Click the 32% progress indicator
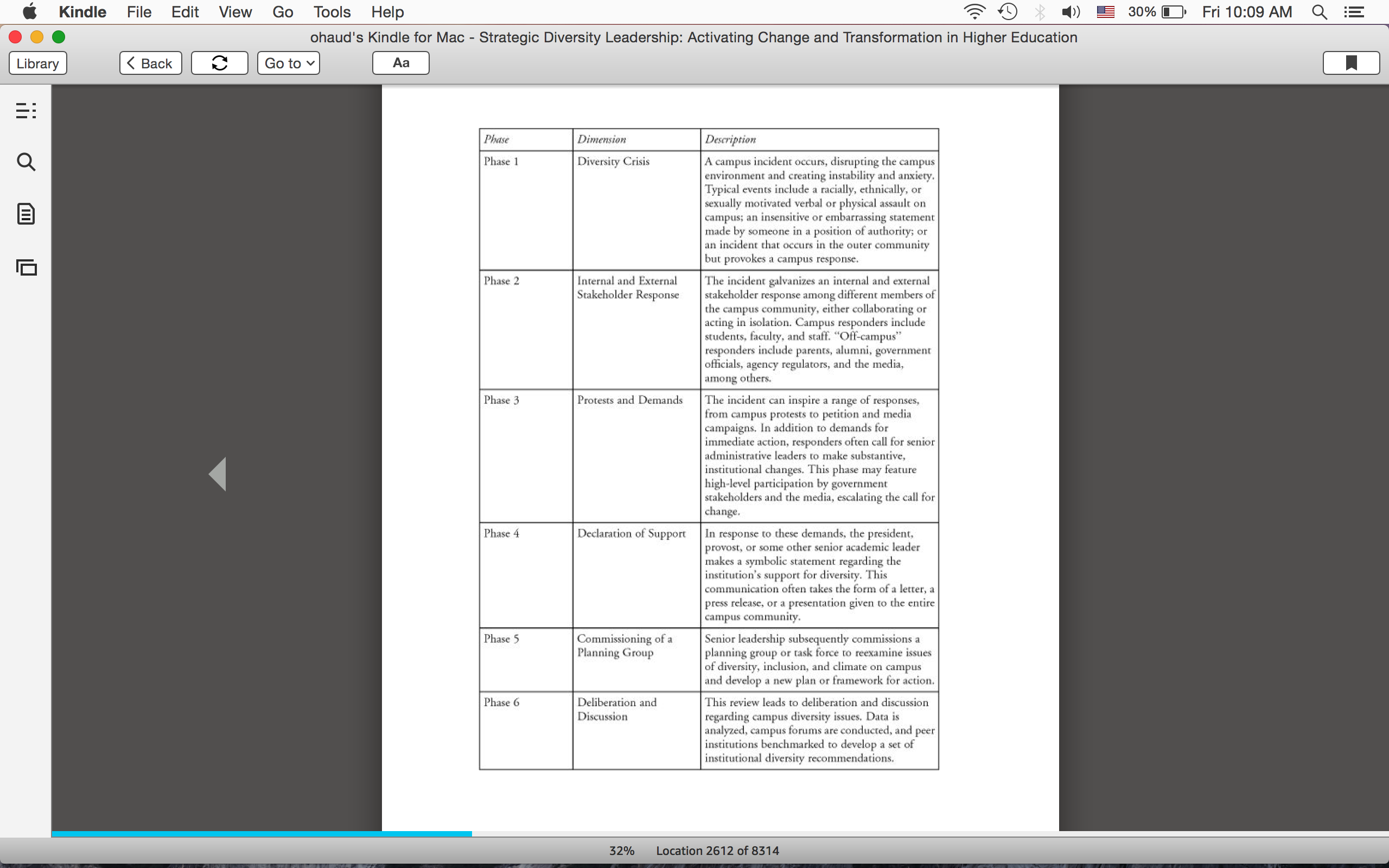This screenshot has height=868, width=1389. click(622, 851)
